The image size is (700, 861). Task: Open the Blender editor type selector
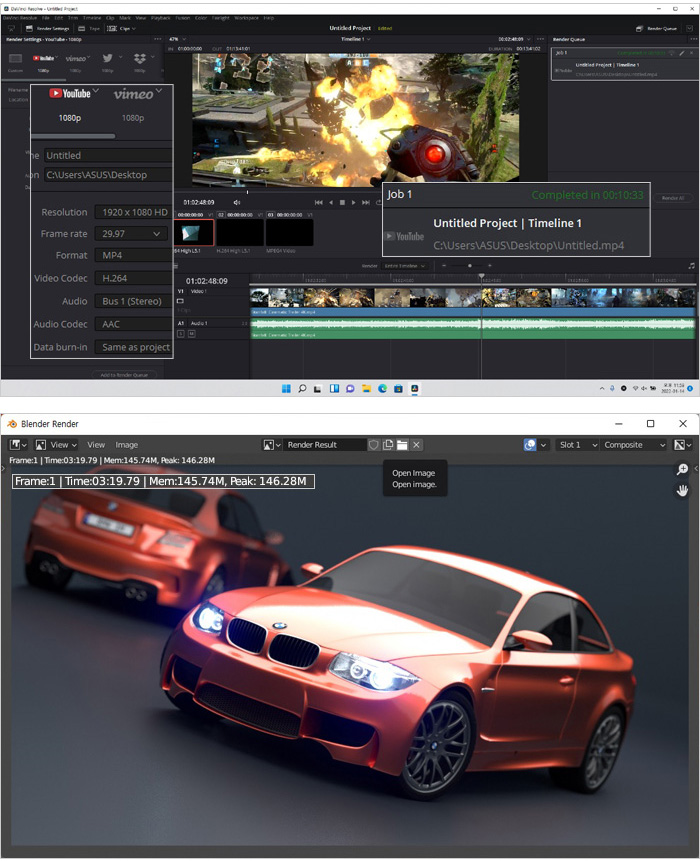pos(19,445)
